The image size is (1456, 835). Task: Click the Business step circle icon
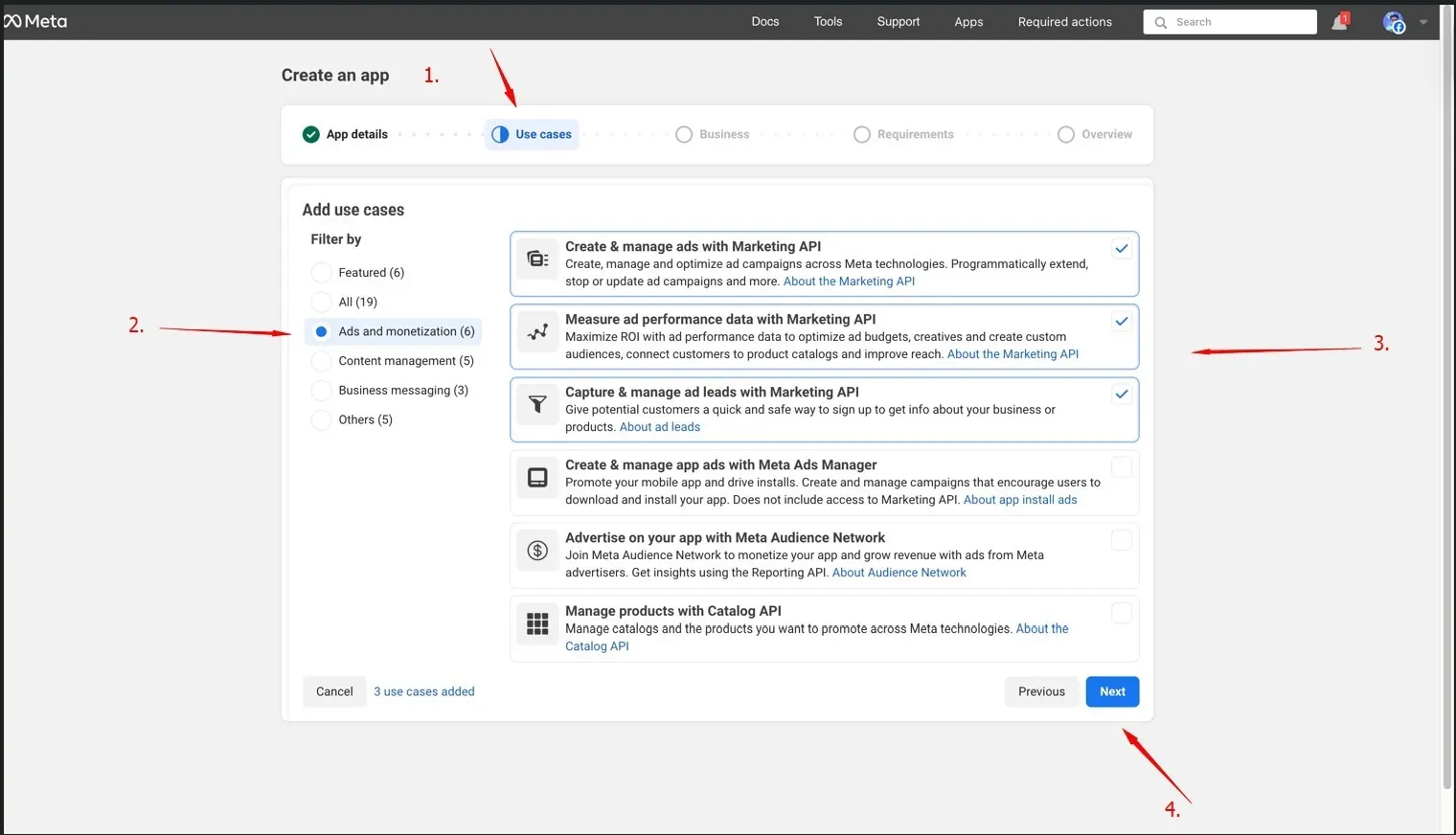[x=684, y=134]
